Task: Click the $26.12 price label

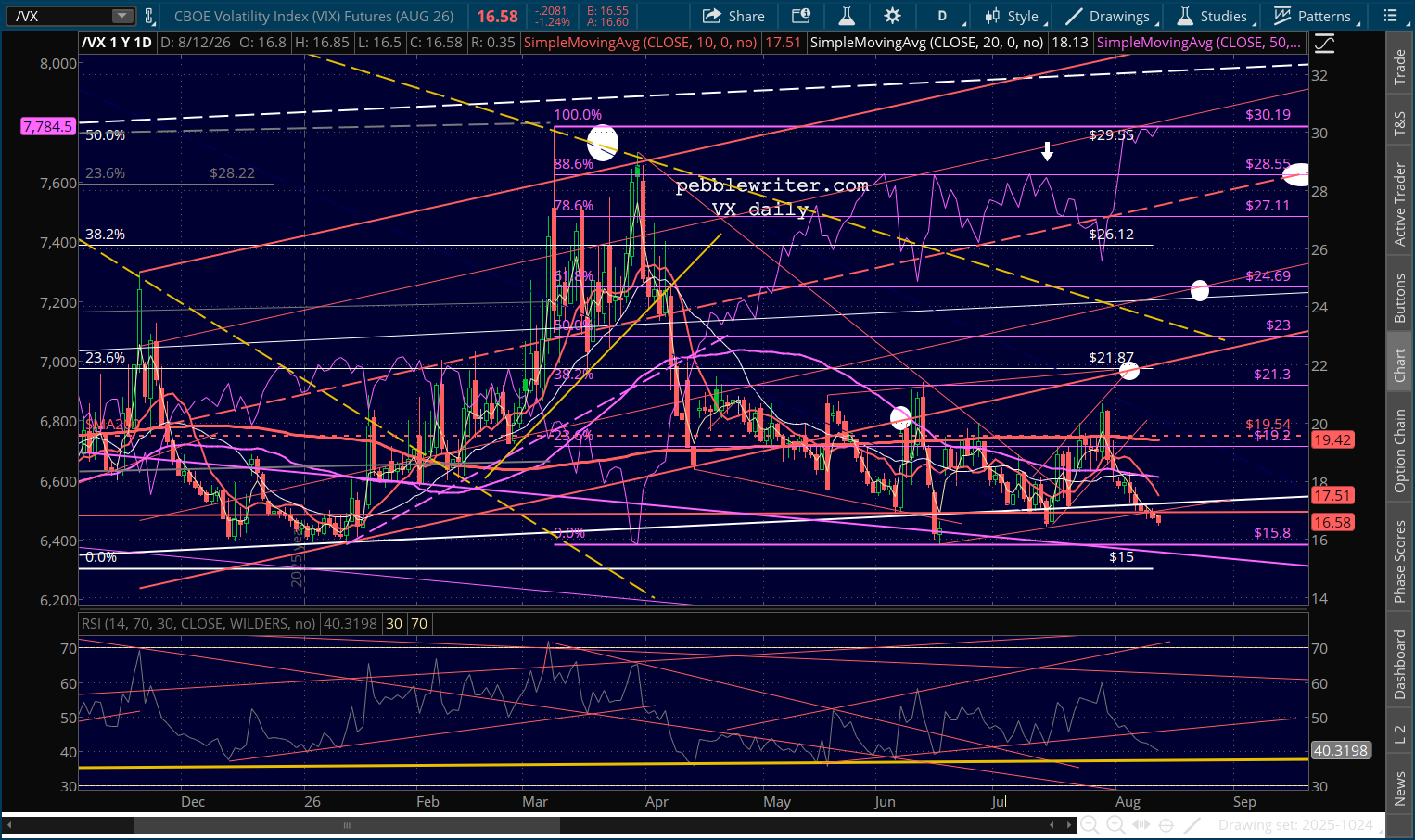Action: tap(1111, 235)
